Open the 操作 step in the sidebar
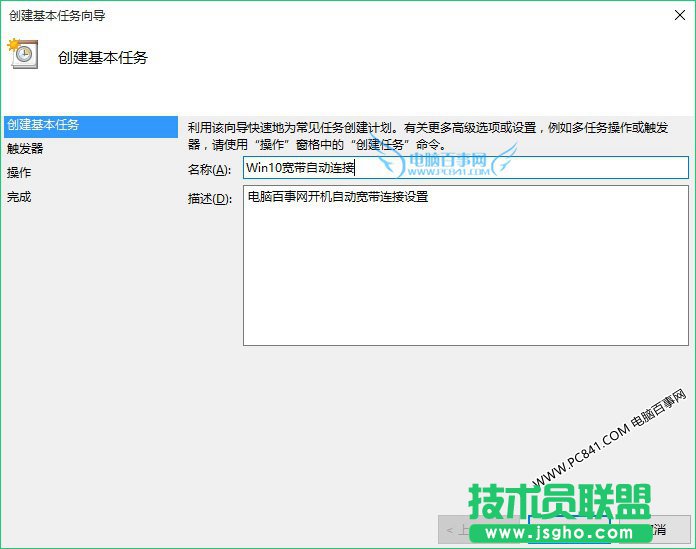The height and width of the screenshot is (549, 696). tap(19, 172)
